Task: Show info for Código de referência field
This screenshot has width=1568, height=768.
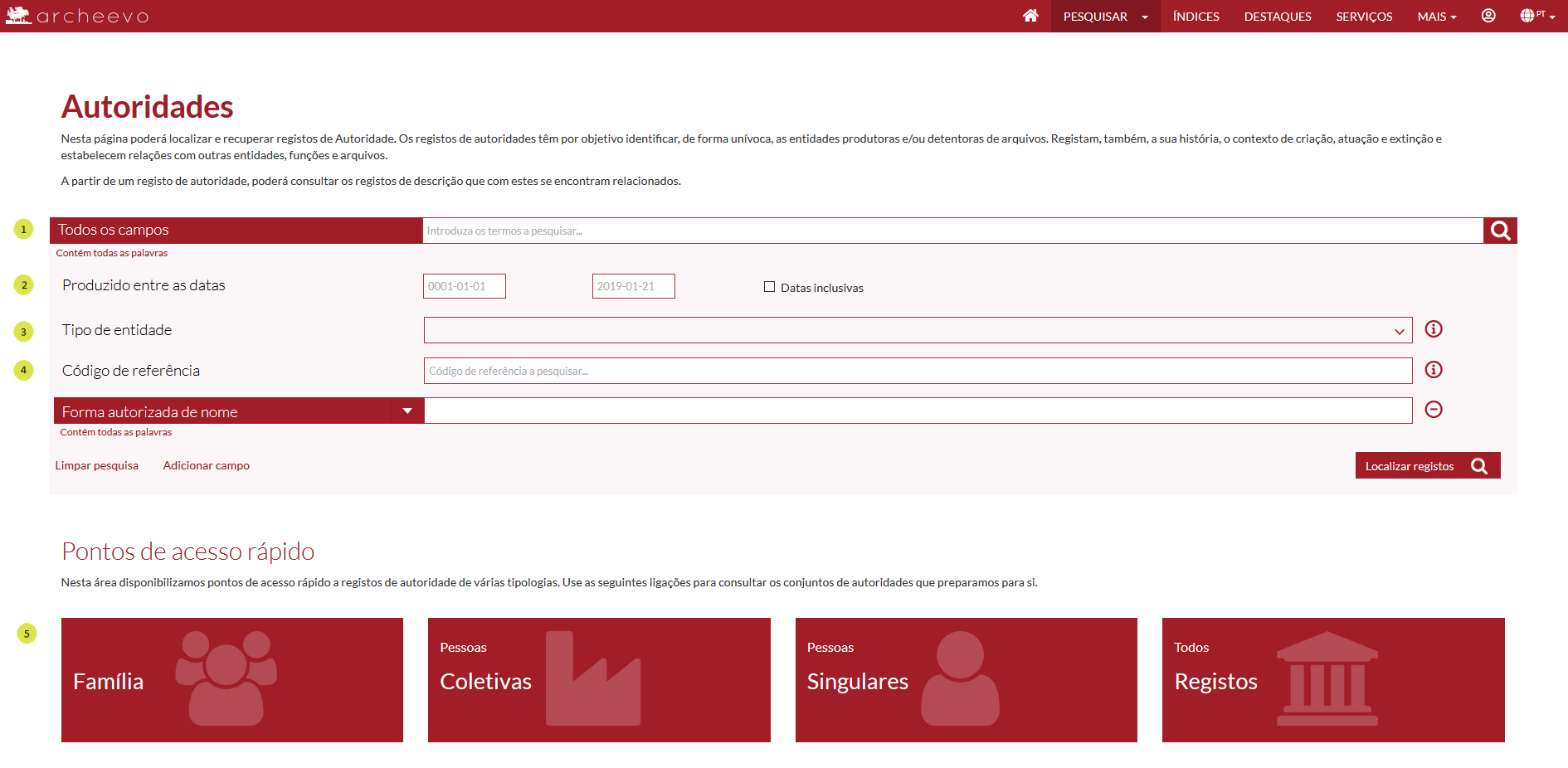Action: click(x=1434, y=370)
